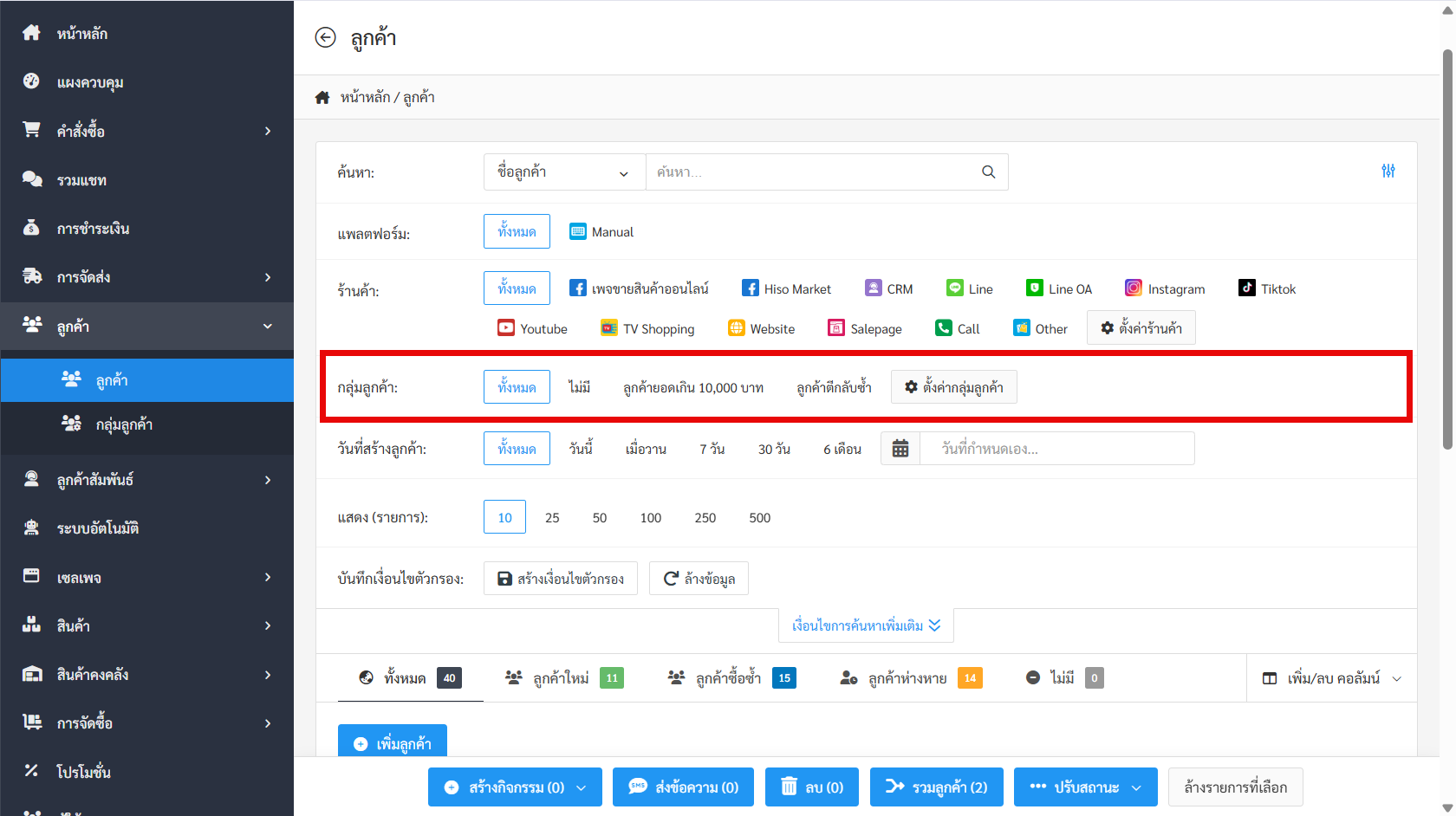This screenshot has width=1456, height=816.
Task: Click the เพิ่มลูกค้า button
Action: click(393, 743)
